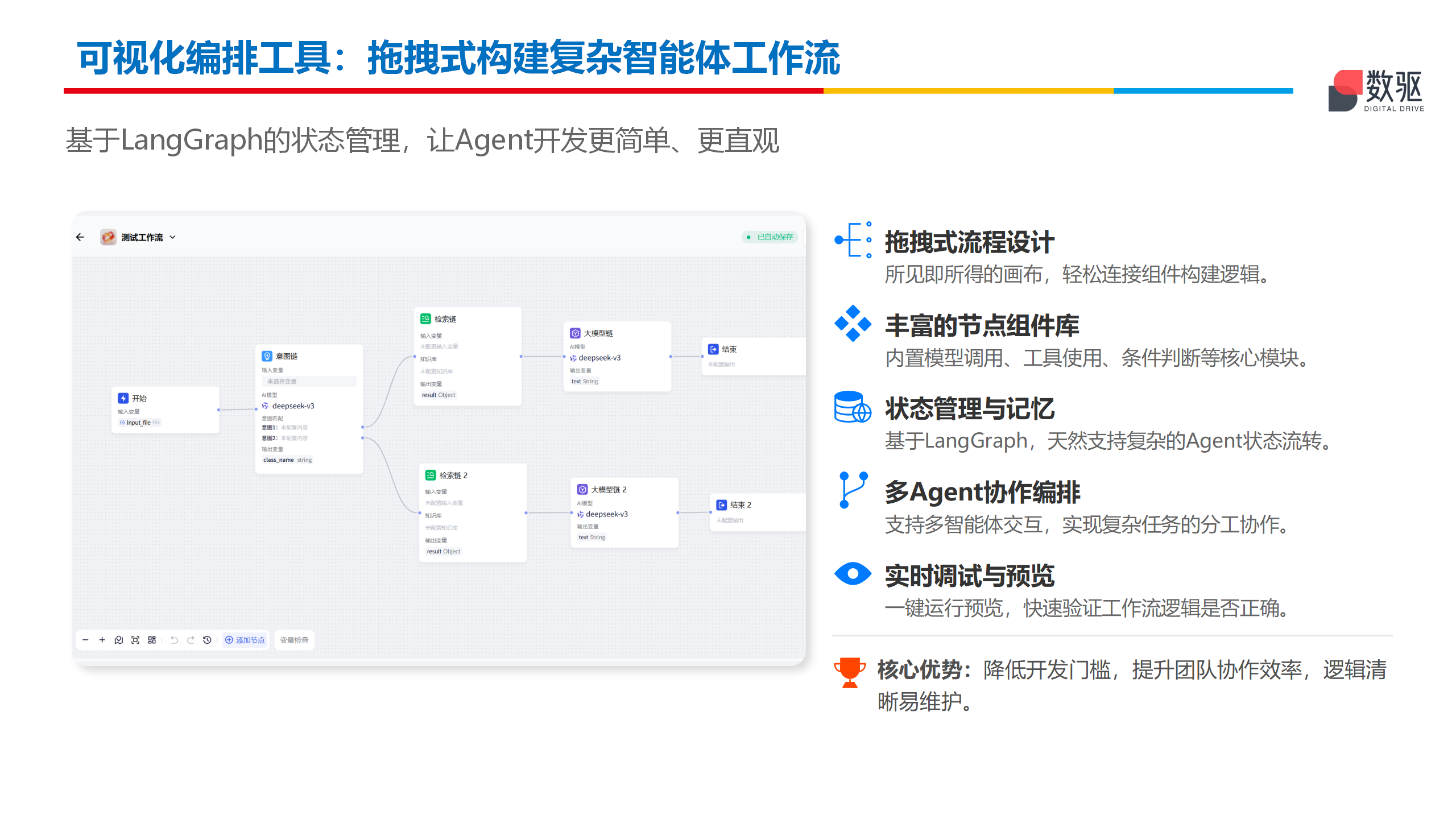Click the 添加节点 button

click(245, 640)
